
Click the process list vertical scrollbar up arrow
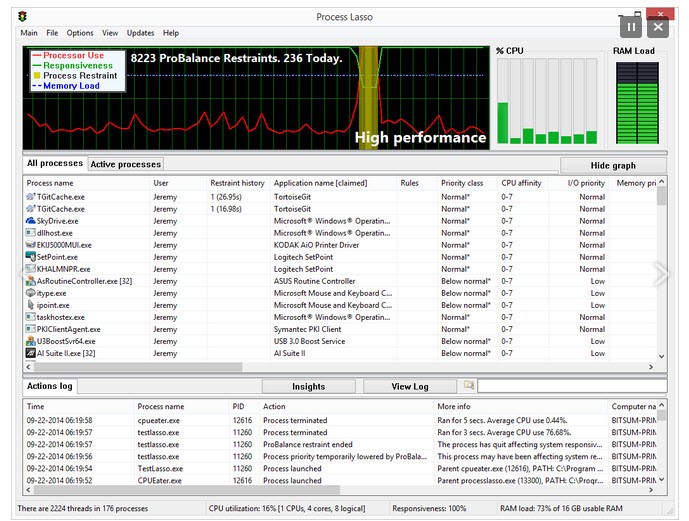661,181
